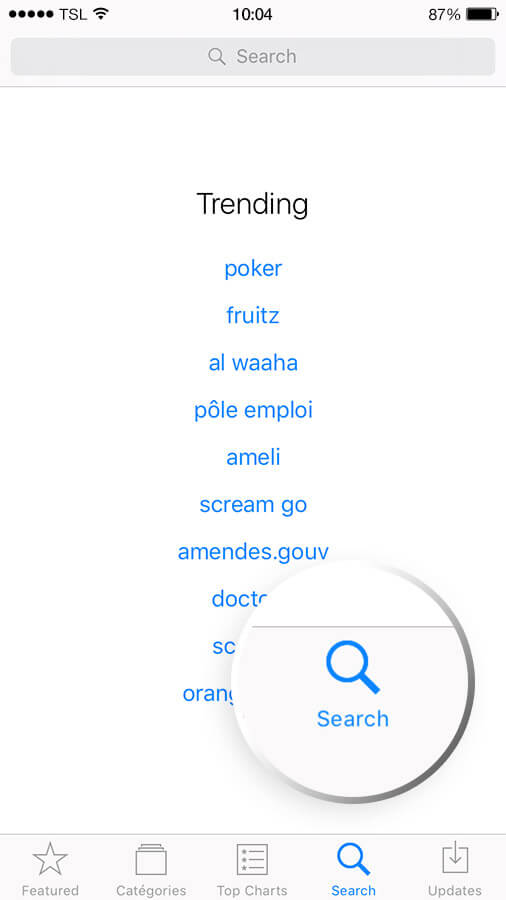Screen dimensions: 506x900
Task: Select trending term poker
Action: [253, 269]
